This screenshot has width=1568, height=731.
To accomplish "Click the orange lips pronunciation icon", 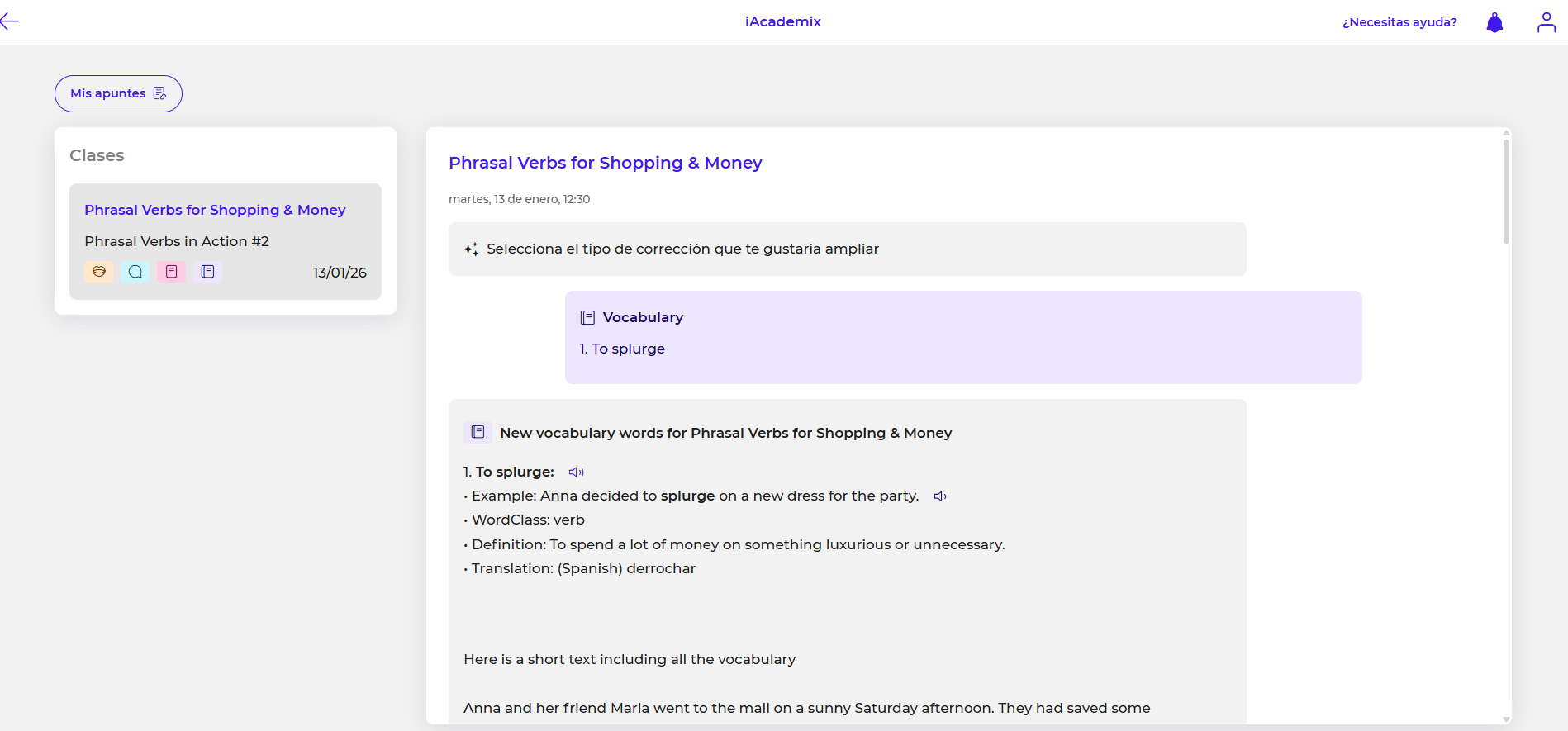I will coord(99,272).
